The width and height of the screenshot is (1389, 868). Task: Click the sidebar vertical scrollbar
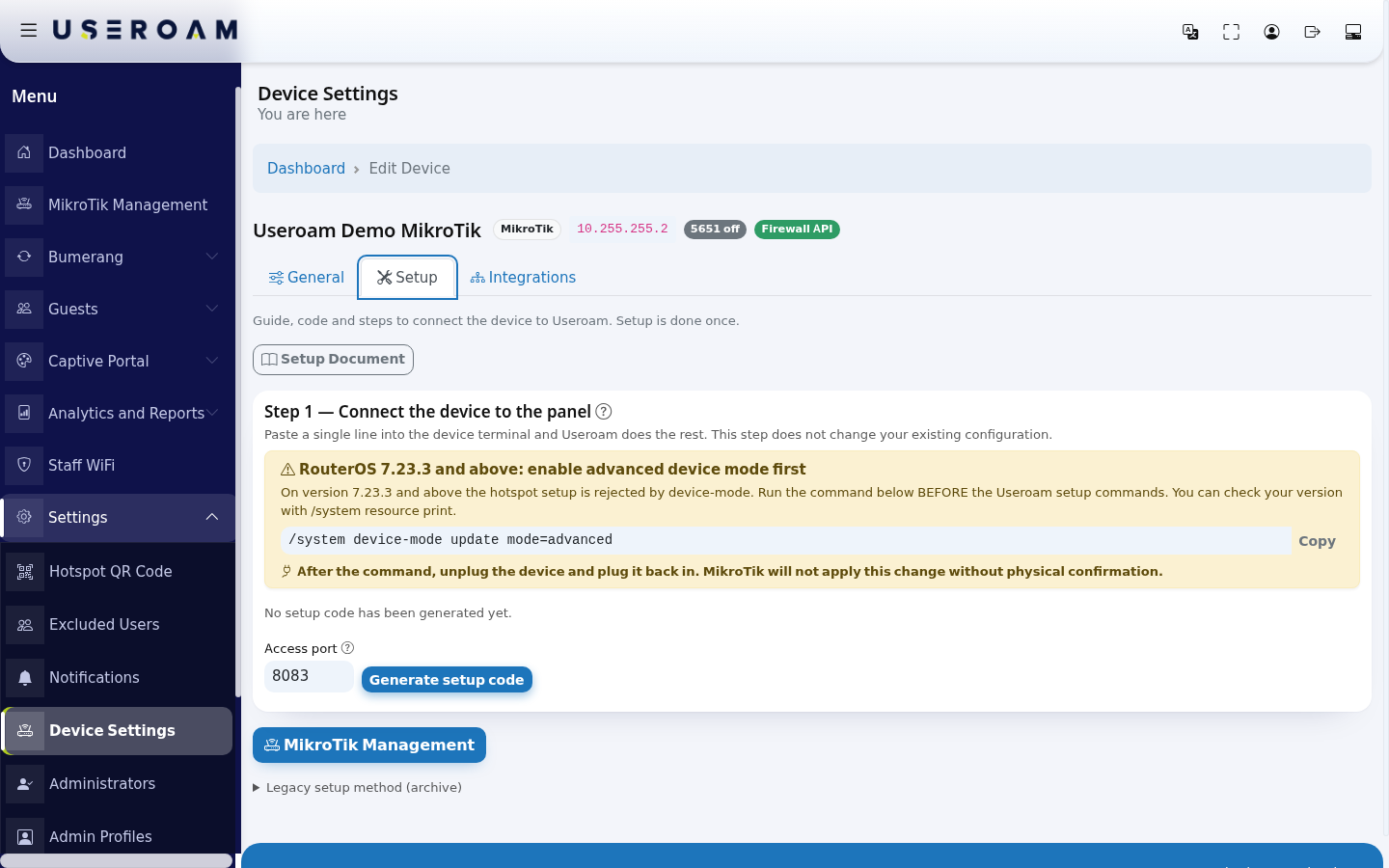(237, 391)
